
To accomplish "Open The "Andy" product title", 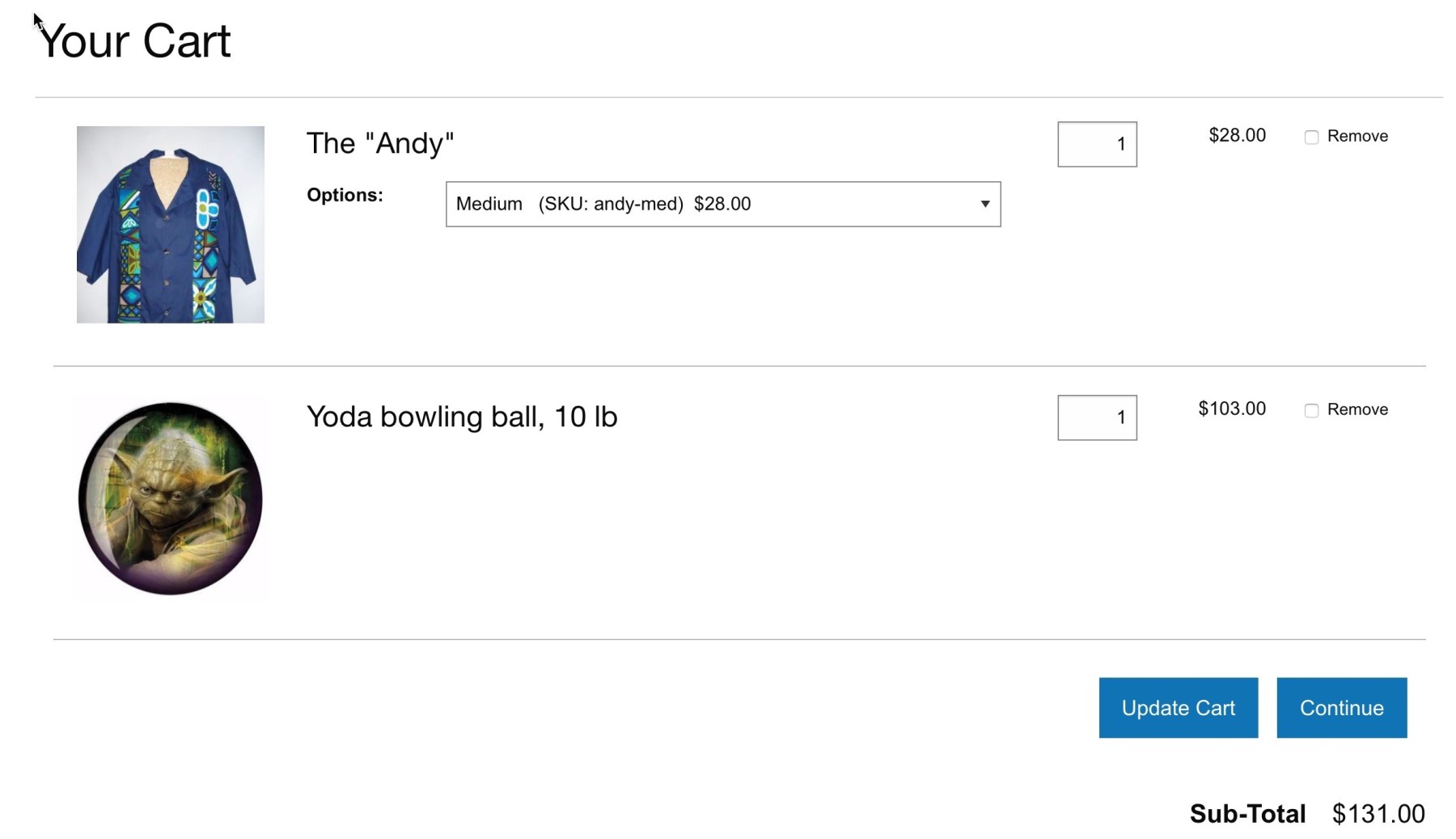I will [x=380, y=143].
